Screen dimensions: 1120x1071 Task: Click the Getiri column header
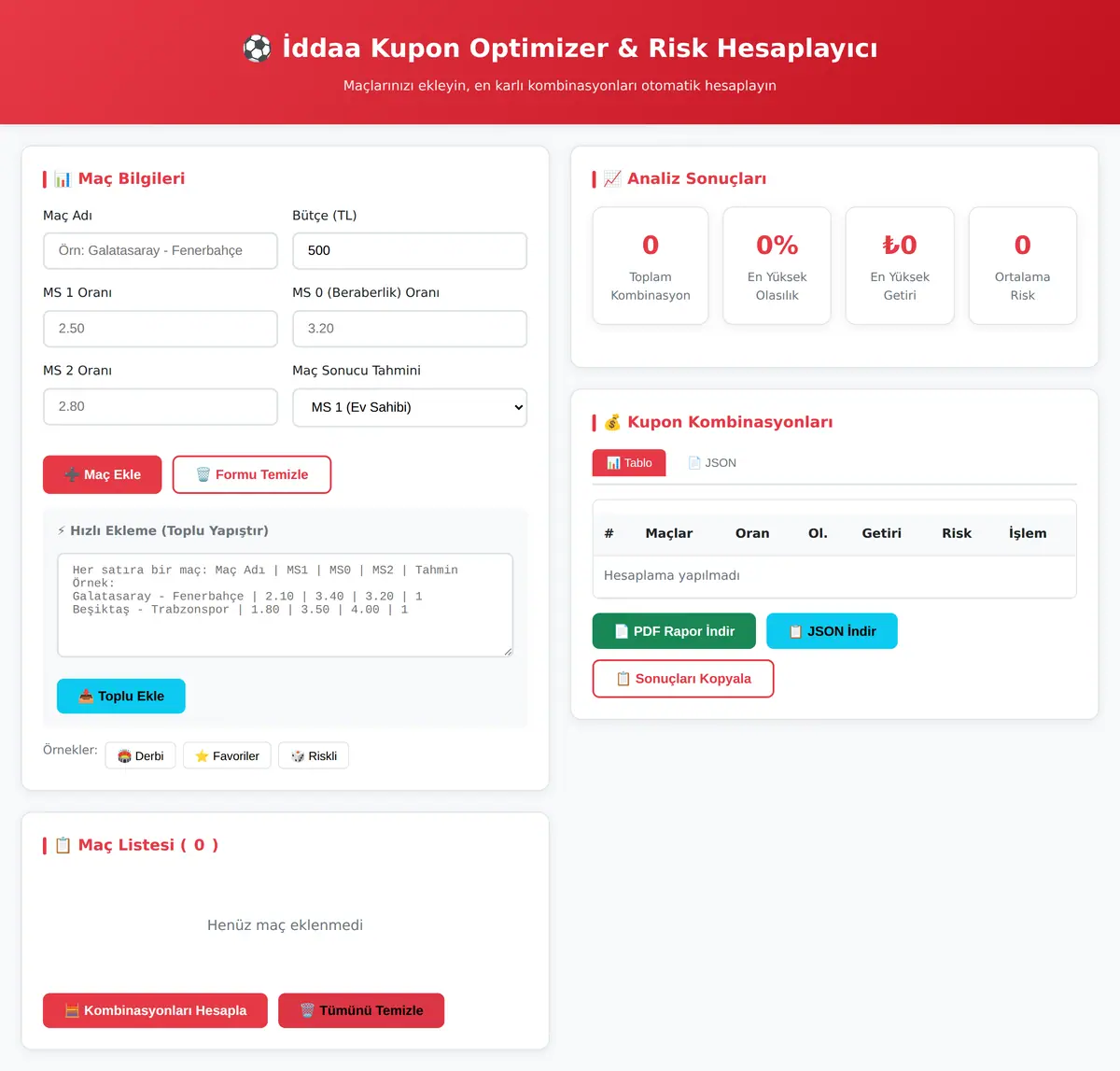(881, 533)
